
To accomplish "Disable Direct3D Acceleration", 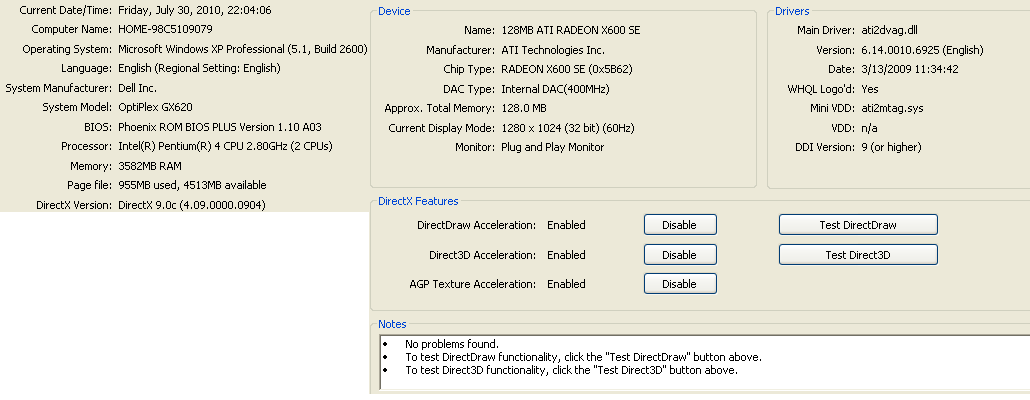I will click(679, 255).
